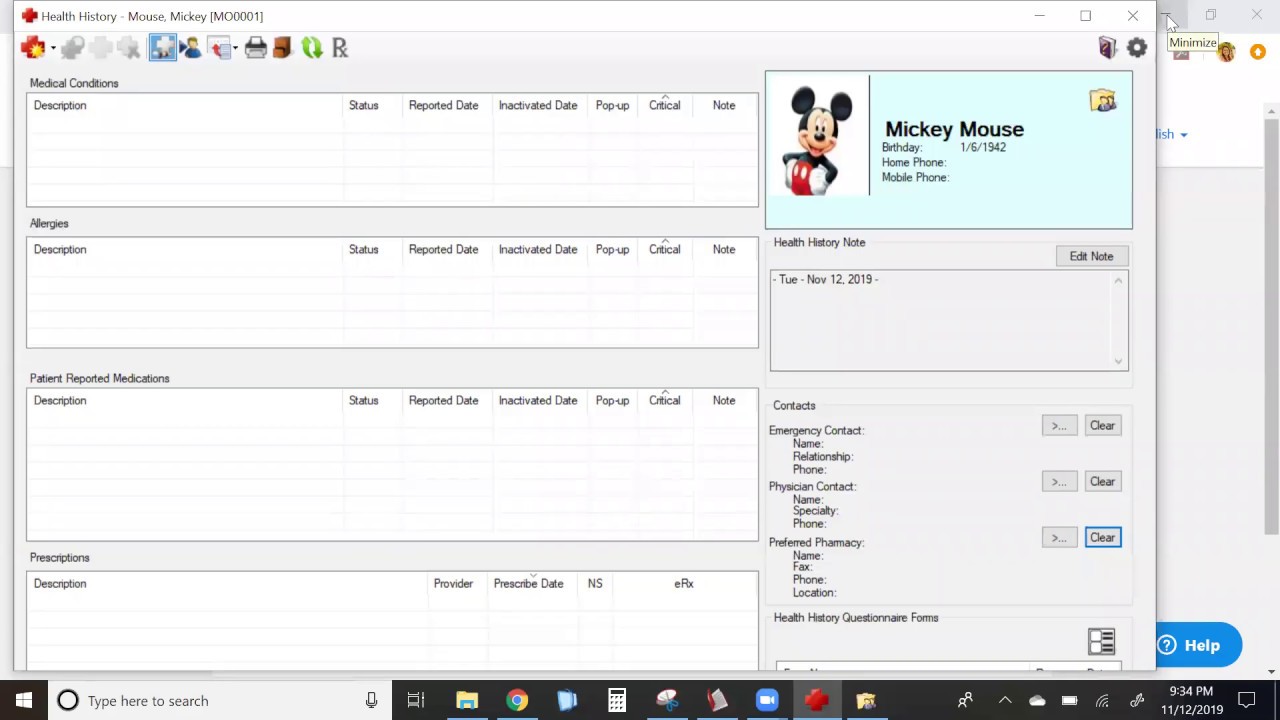Open File Explorer from the taskbar

point(467,700)
